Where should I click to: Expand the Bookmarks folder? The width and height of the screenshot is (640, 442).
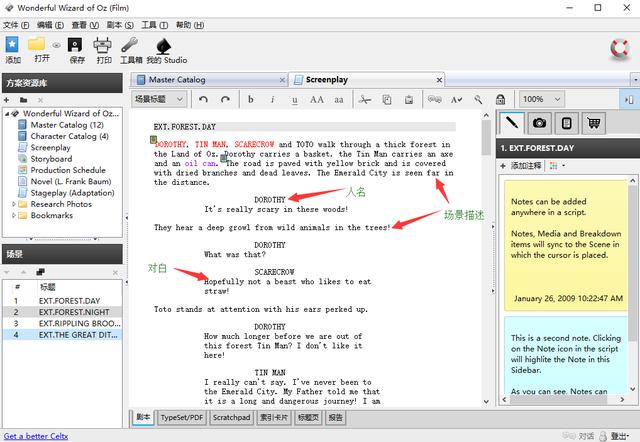[13, 215]
